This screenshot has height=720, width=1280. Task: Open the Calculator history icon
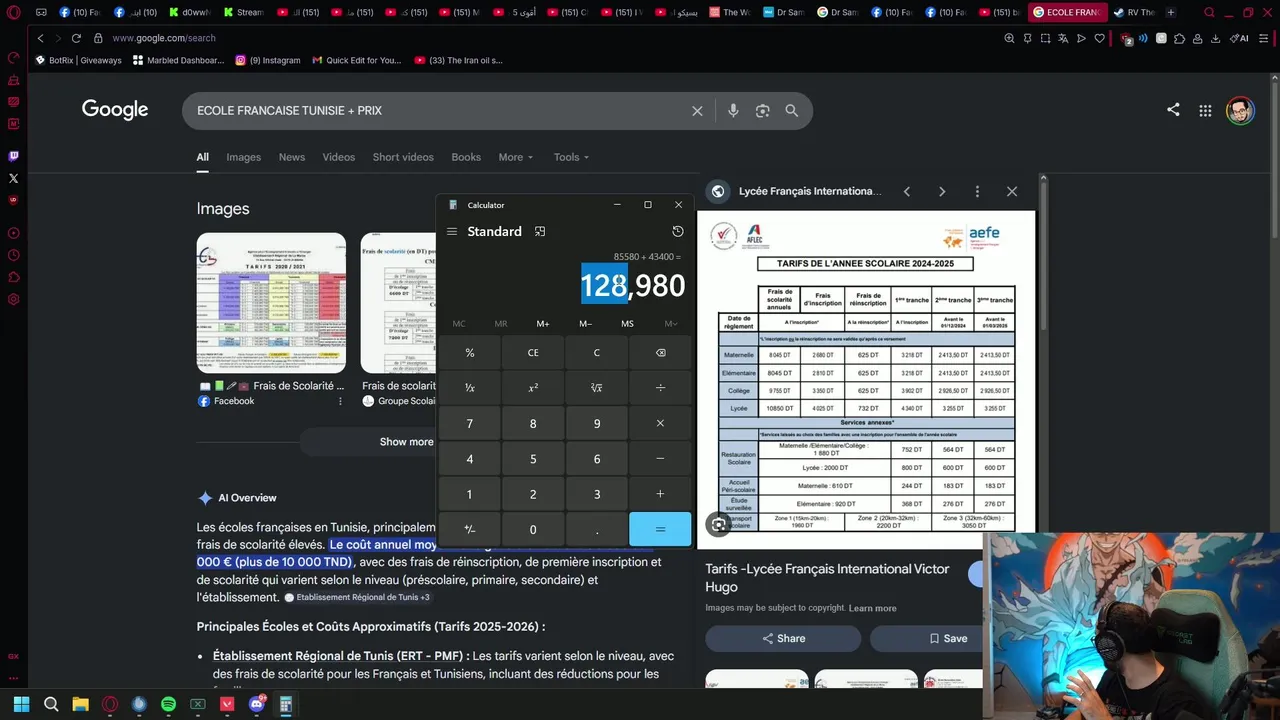point(677,231)
